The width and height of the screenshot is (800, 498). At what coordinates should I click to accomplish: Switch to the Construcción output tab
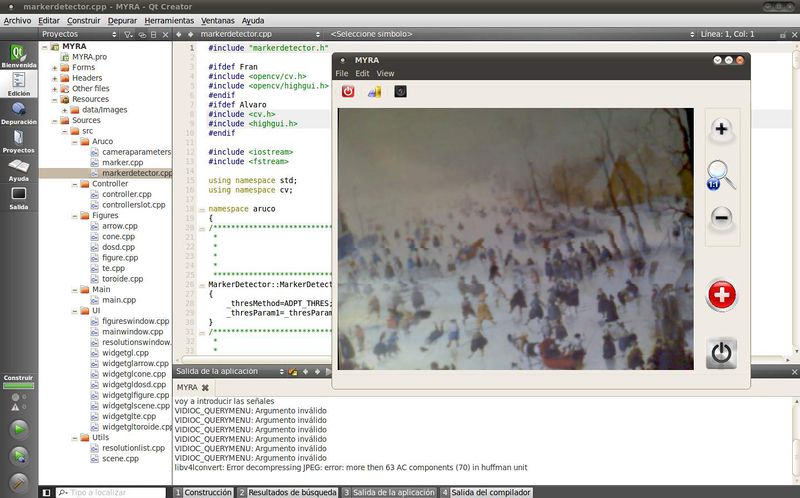203,492
